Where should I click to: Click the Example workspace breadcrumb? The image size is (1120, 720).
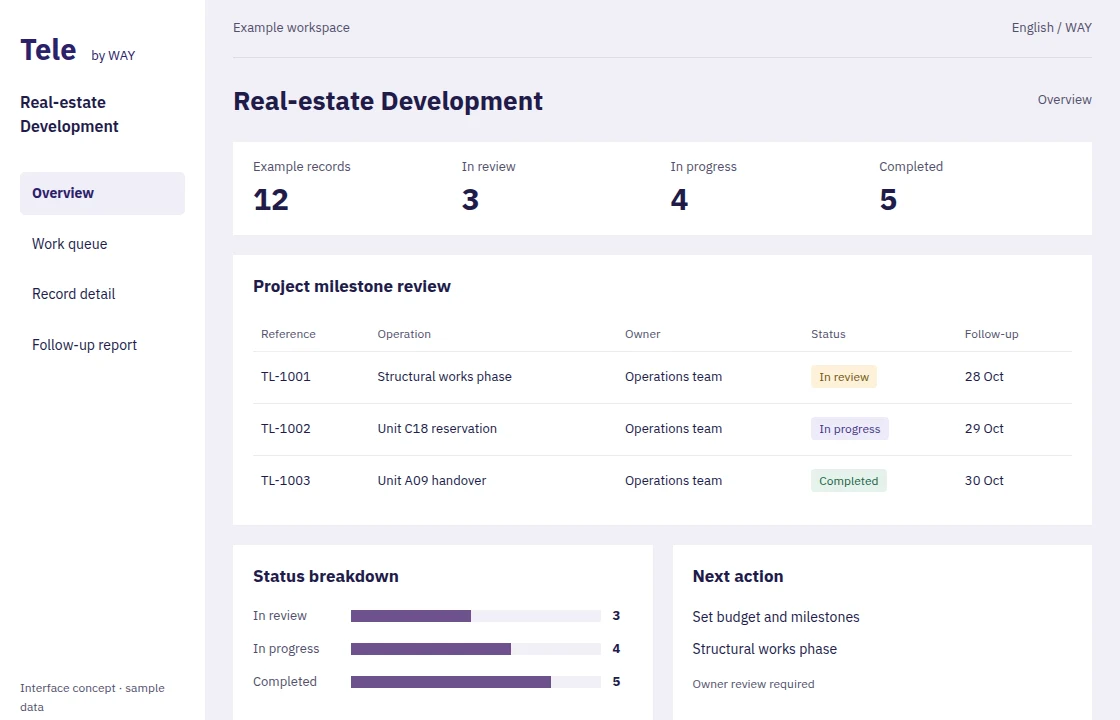tap(291, 27)
